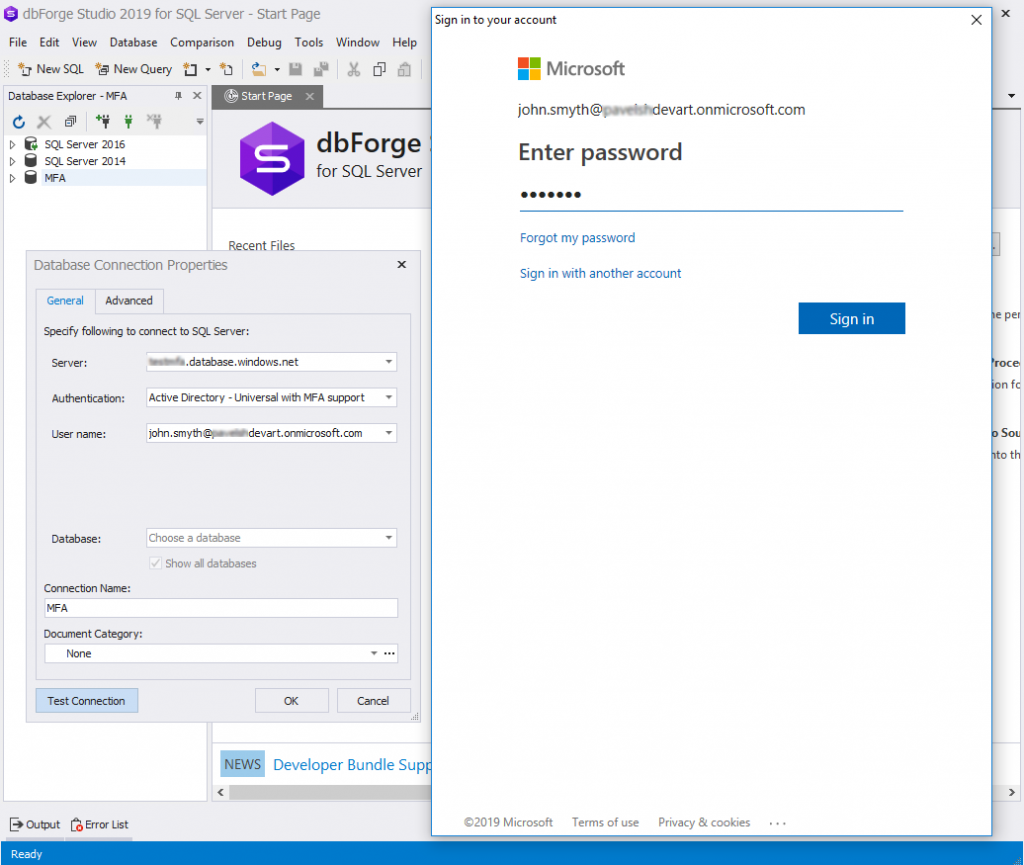
Task: Open the Server name dropdown
Action: click(390, 362)
